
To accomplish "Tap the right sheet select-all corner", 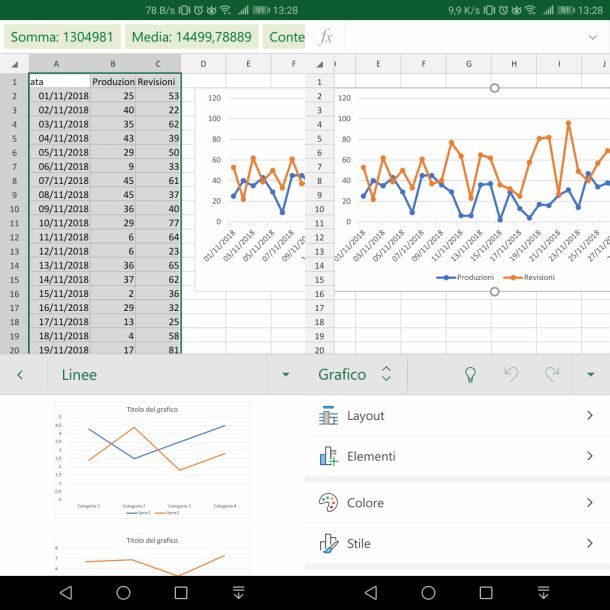I will 319,64.
